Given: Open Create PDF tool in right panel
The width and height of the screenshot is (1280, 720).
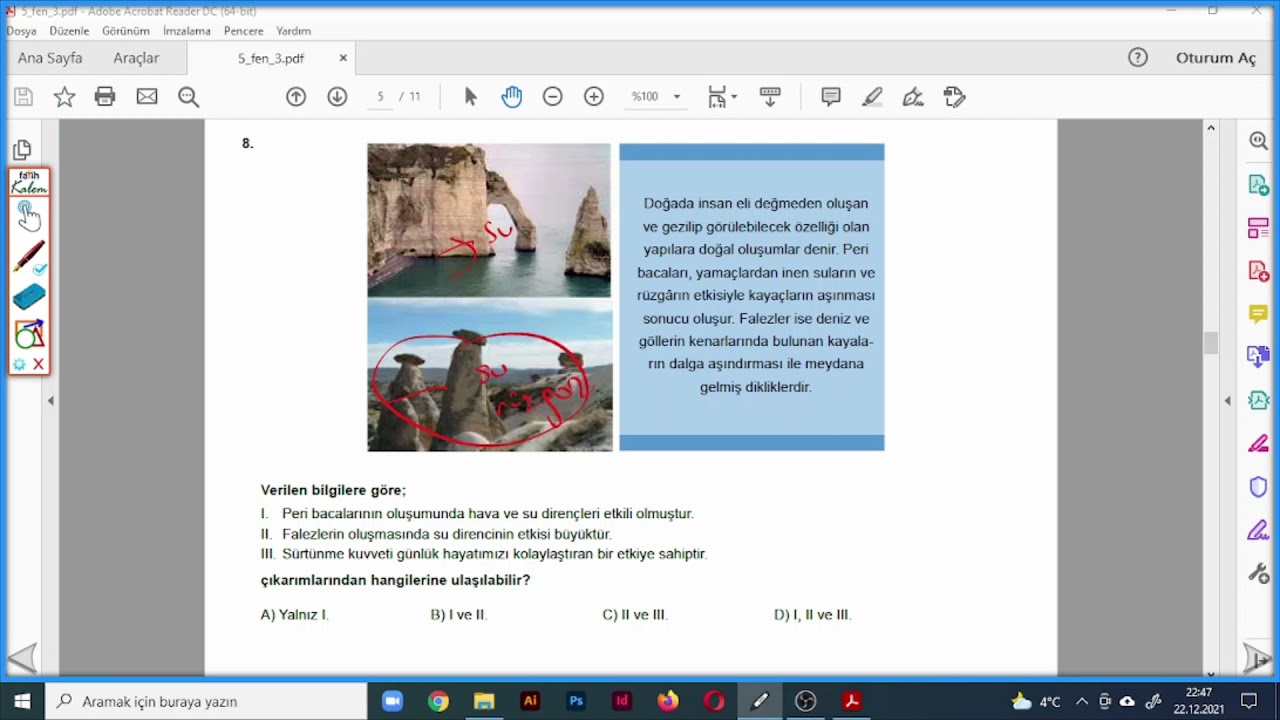Looking at the screenshot, I should click(1259, 271).
